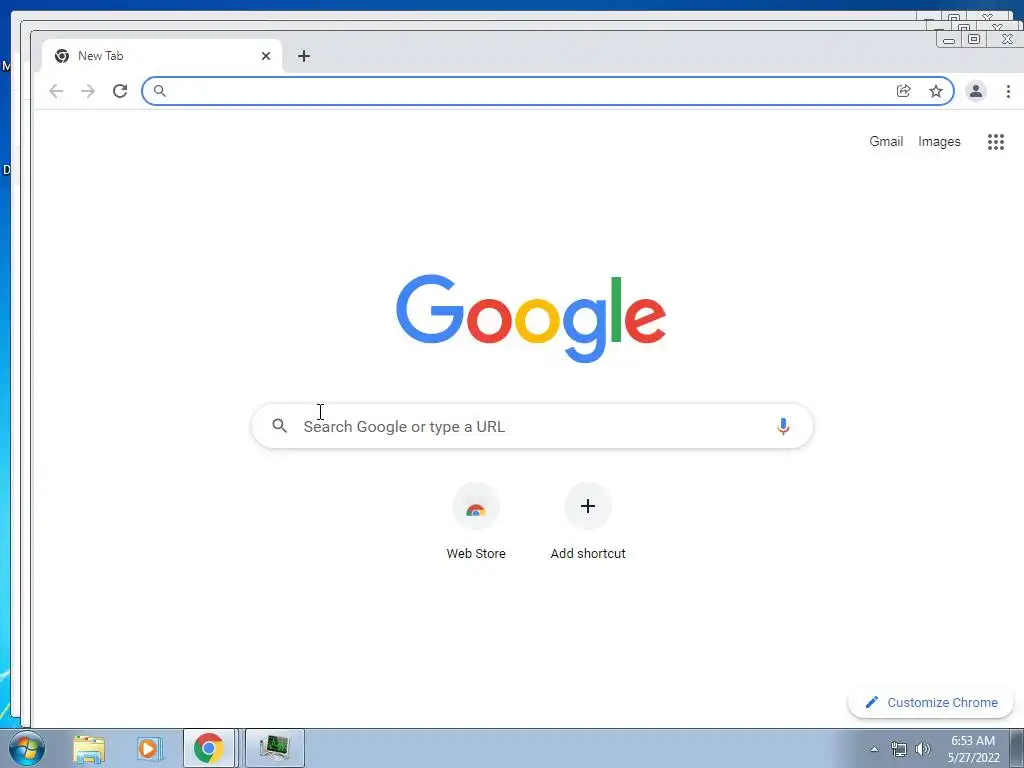Close the New Tab tab
Screen dimensions: 1024x768
266,56
